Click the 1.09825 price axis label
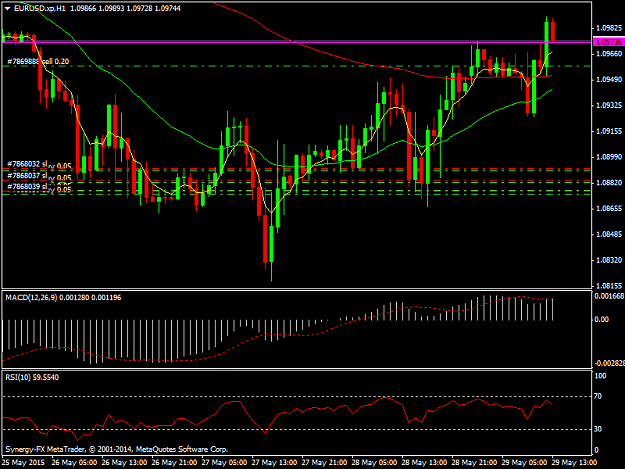Image resolution: width=625 pixels, height=469 pixels. pyautogui.click(x=609, y=28)
